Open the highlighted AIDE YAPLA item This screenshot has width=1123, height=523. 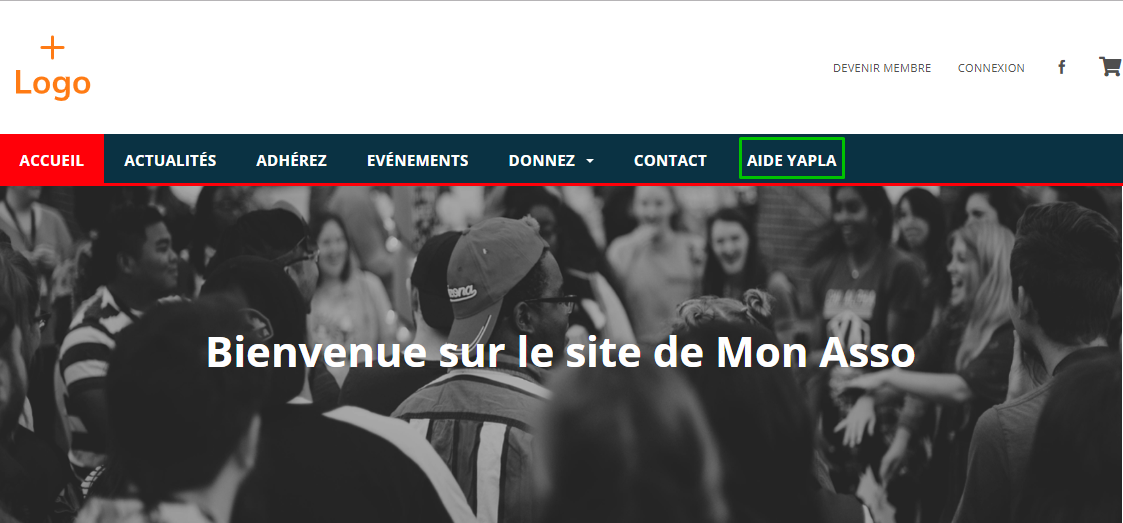(x=791, y=160)
